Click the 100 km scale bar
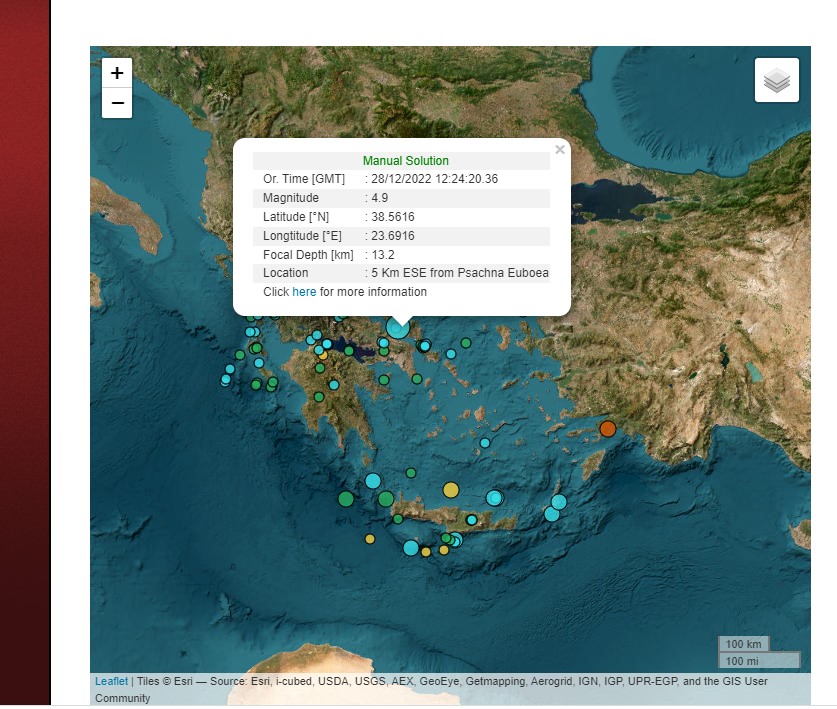The height and width of the screenshot is (709, 837). [744, 644]
